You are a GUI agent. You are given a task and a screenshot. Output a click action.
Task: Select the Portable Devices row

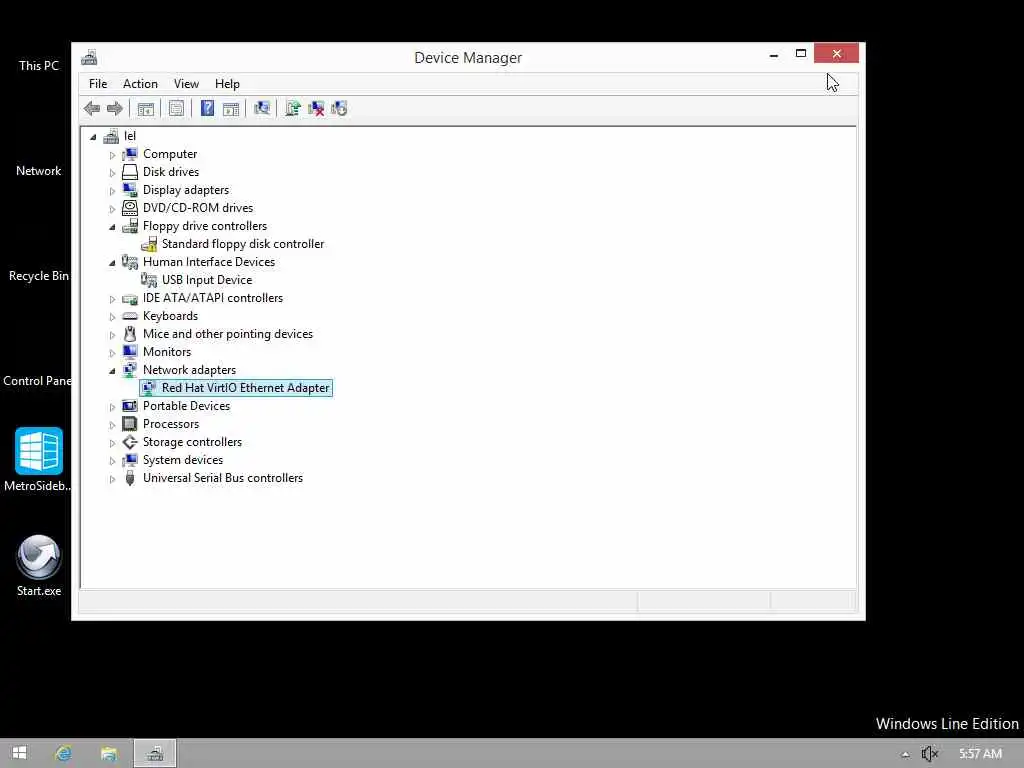coord(186,406)
